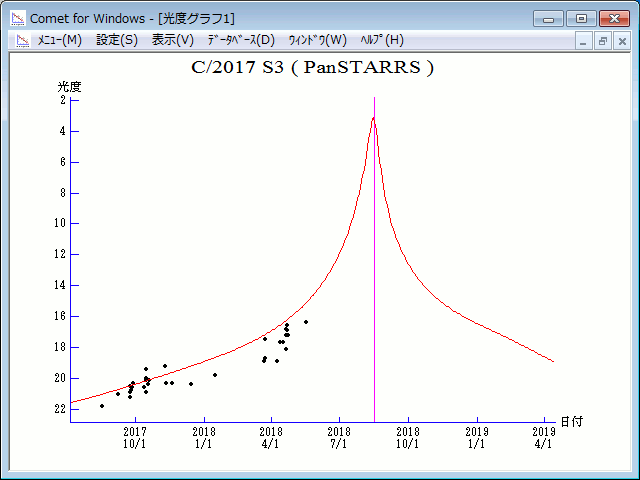The width and height of the screenshot is (640, 480).
Task: Minimize the inner graph child window
Action: pyautogui.click(x=584, y=41)
